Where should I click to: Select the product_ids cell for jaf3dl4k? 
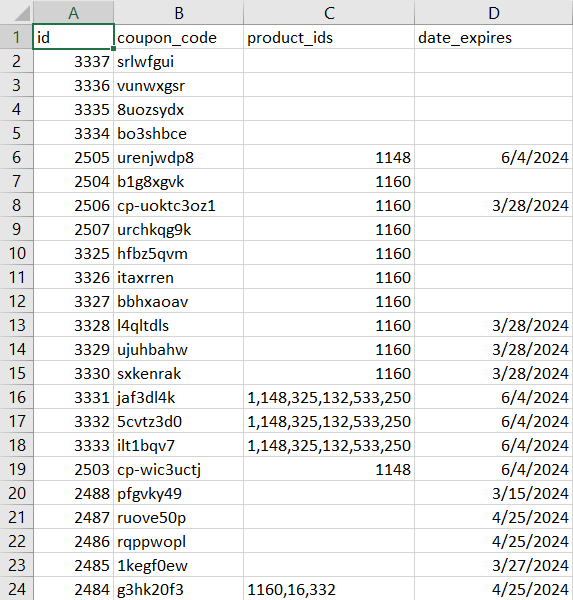[329, 397]
